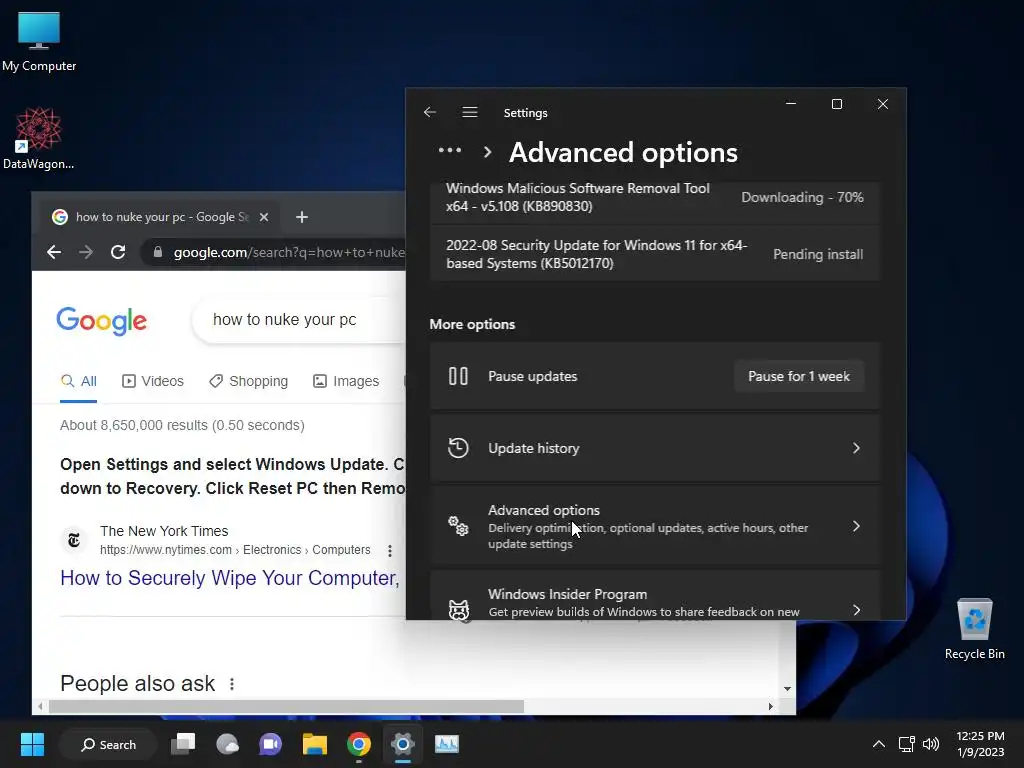Open the cloud app on the taskbar

[x=227, y=744]
